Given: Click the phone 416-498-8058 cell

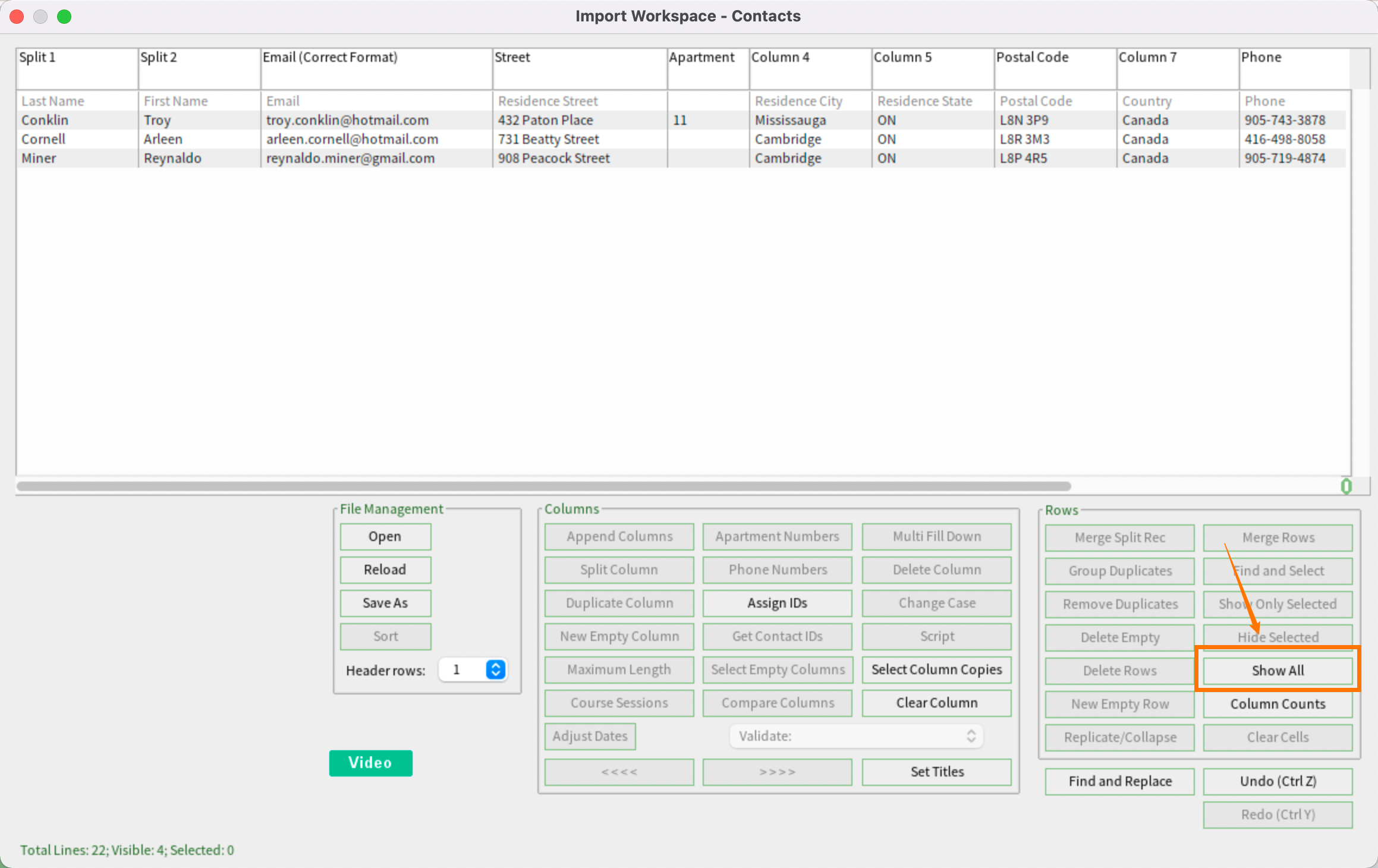Looking at the screenshot, I should pos(1294,140).
